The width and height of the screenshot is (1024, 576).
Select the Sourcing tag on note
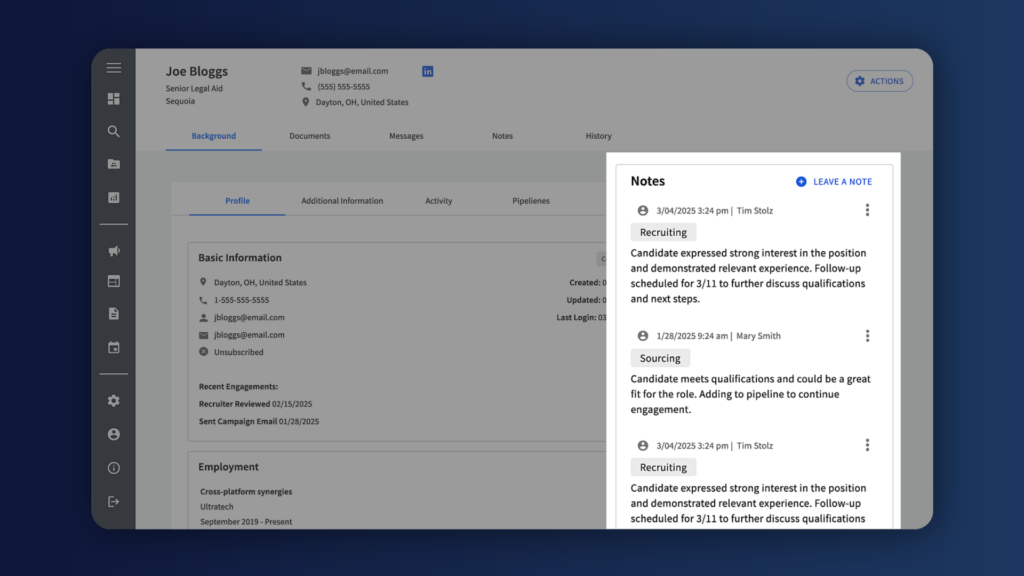[x=660, y=358]
